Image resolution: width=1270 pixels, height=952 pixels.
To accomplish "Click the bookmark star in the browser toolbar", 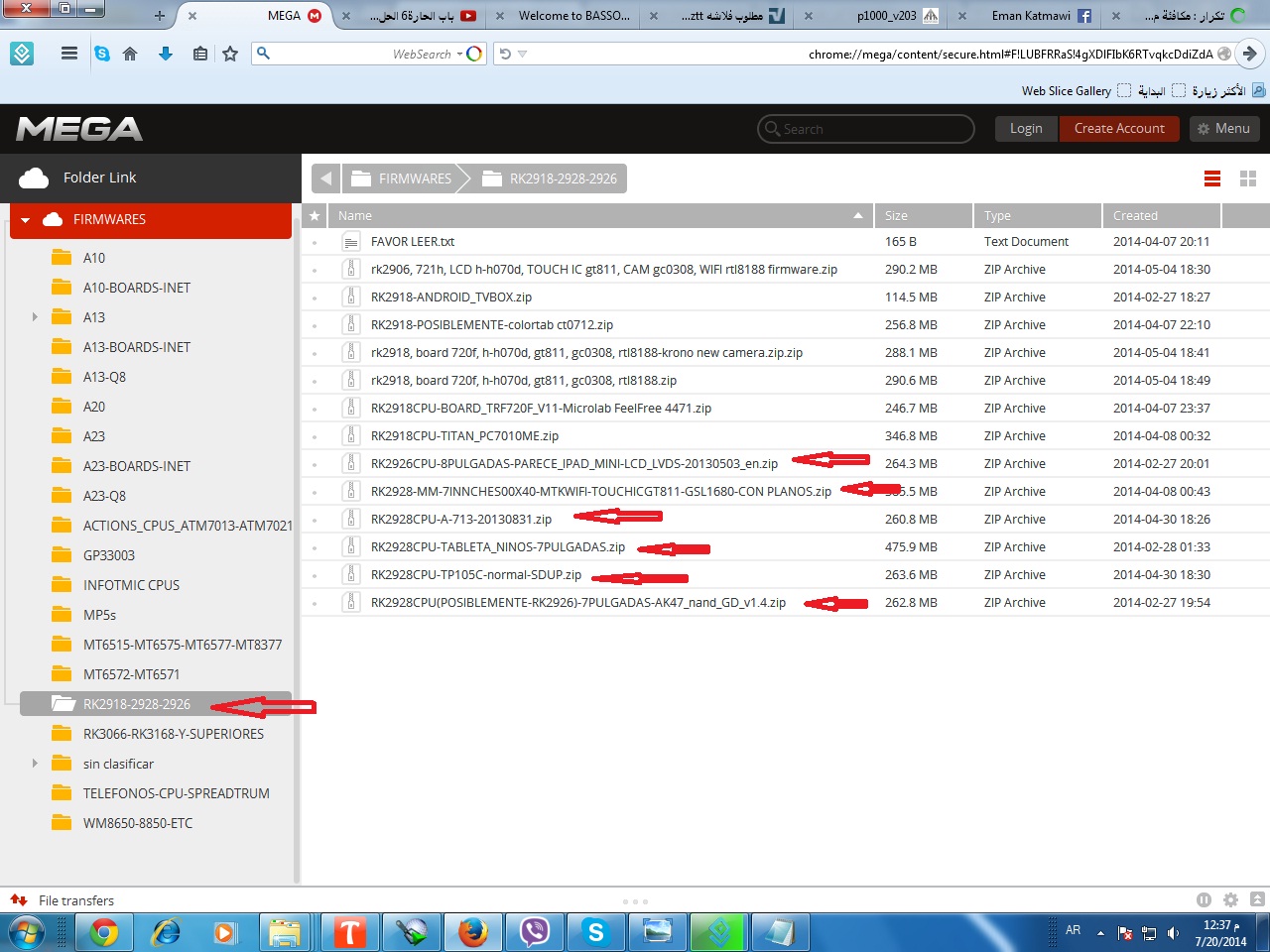I will [x=230, y=54].
